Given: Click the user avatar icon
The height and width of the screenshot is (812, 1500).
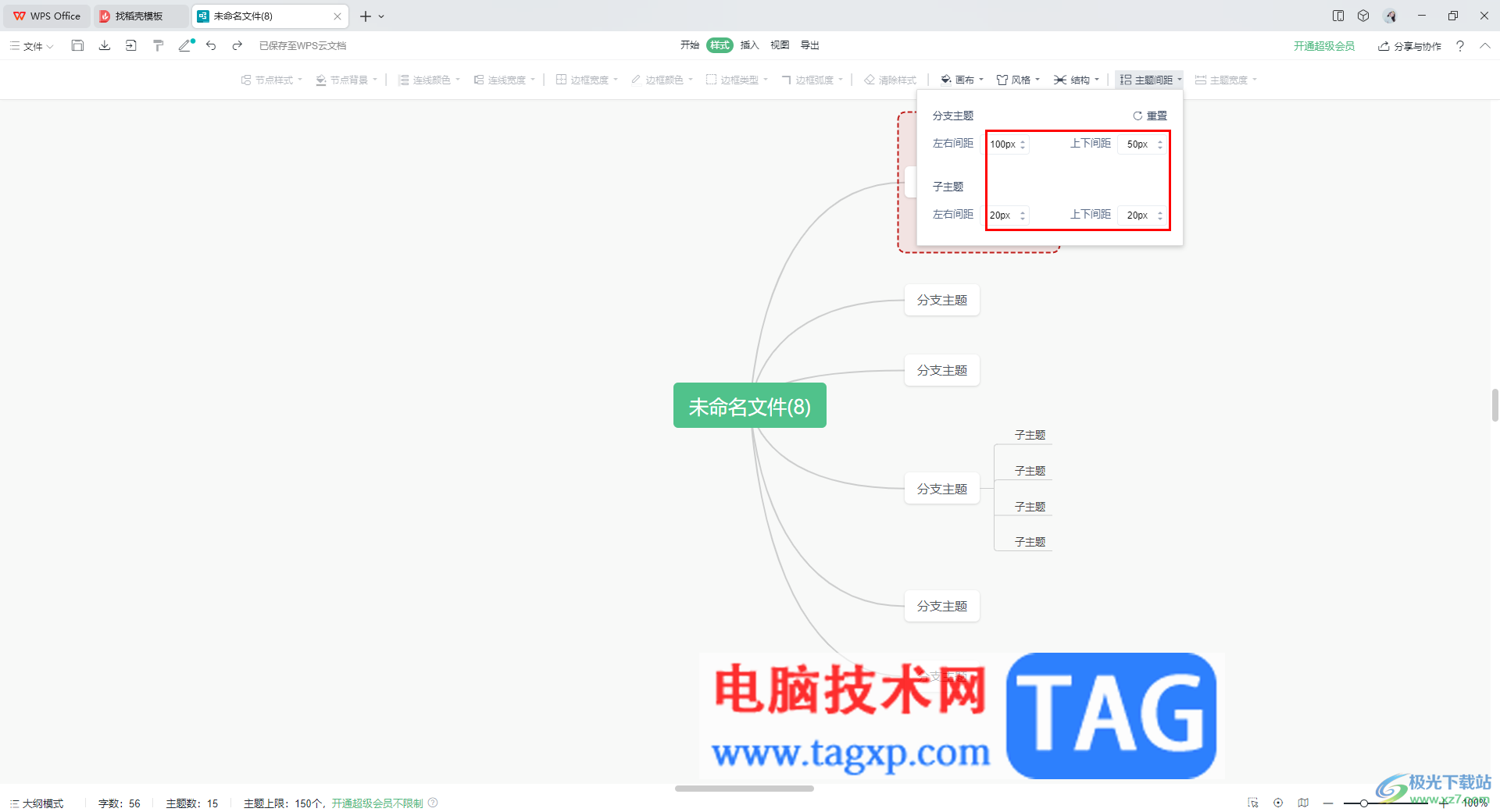Looking at the screenshot, I should tap(1391, 16).
